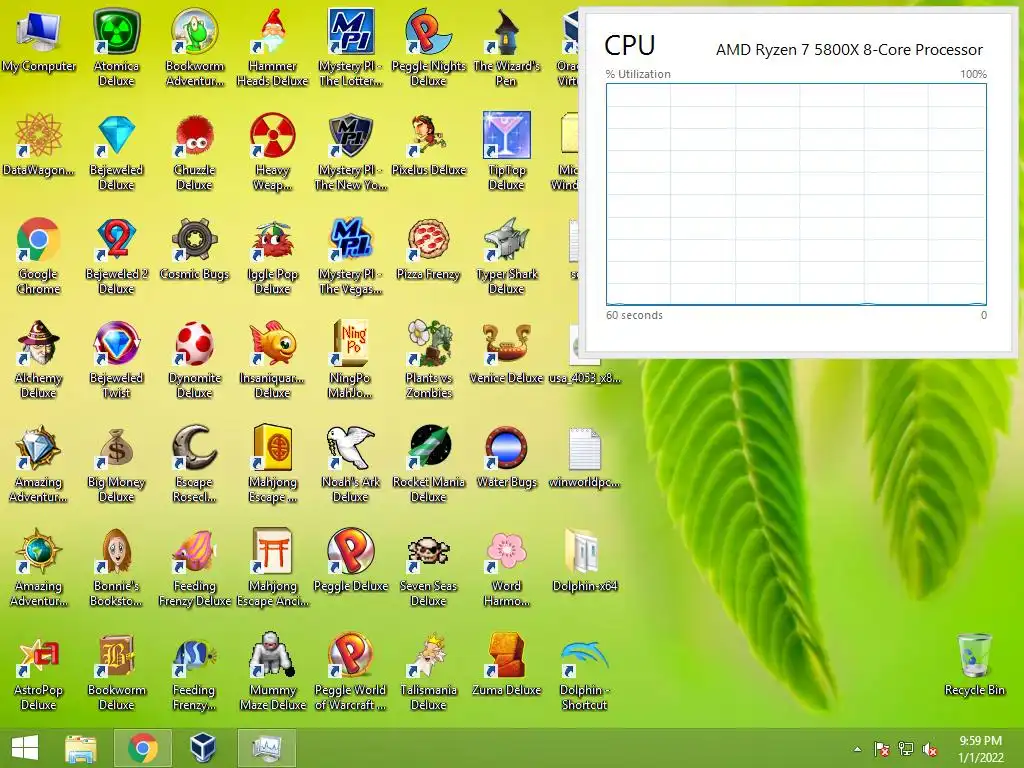Open VirtualBox cube taskbar icon

pyautogui.click(x=202, y=748)
